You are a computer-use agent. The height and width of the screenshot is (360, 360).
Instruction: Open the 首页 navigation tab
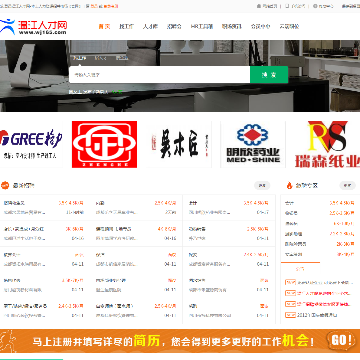tap(104, 27)
